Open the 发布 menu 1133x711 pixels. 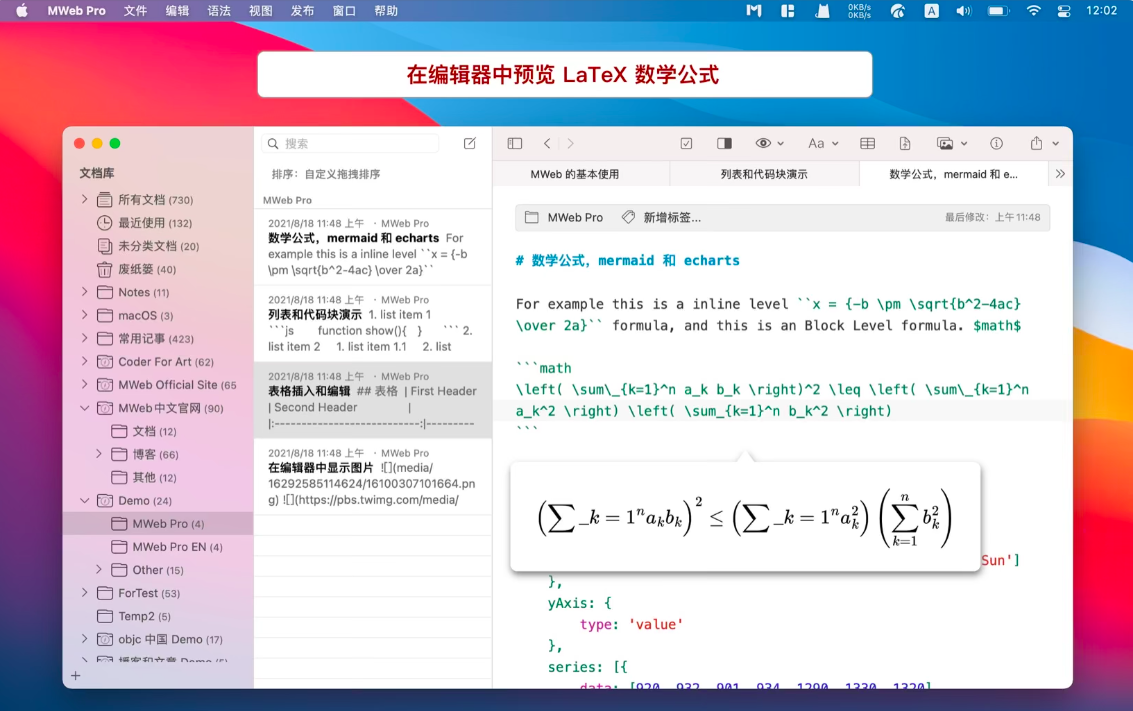302,11
